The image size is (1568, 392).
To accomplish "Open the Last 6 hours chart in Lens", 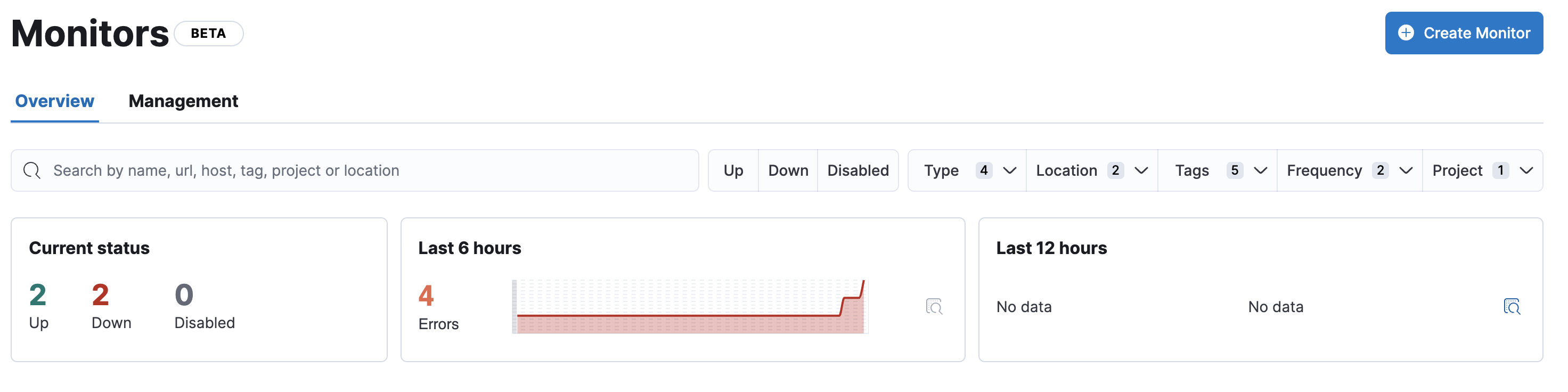I will 934,307.
